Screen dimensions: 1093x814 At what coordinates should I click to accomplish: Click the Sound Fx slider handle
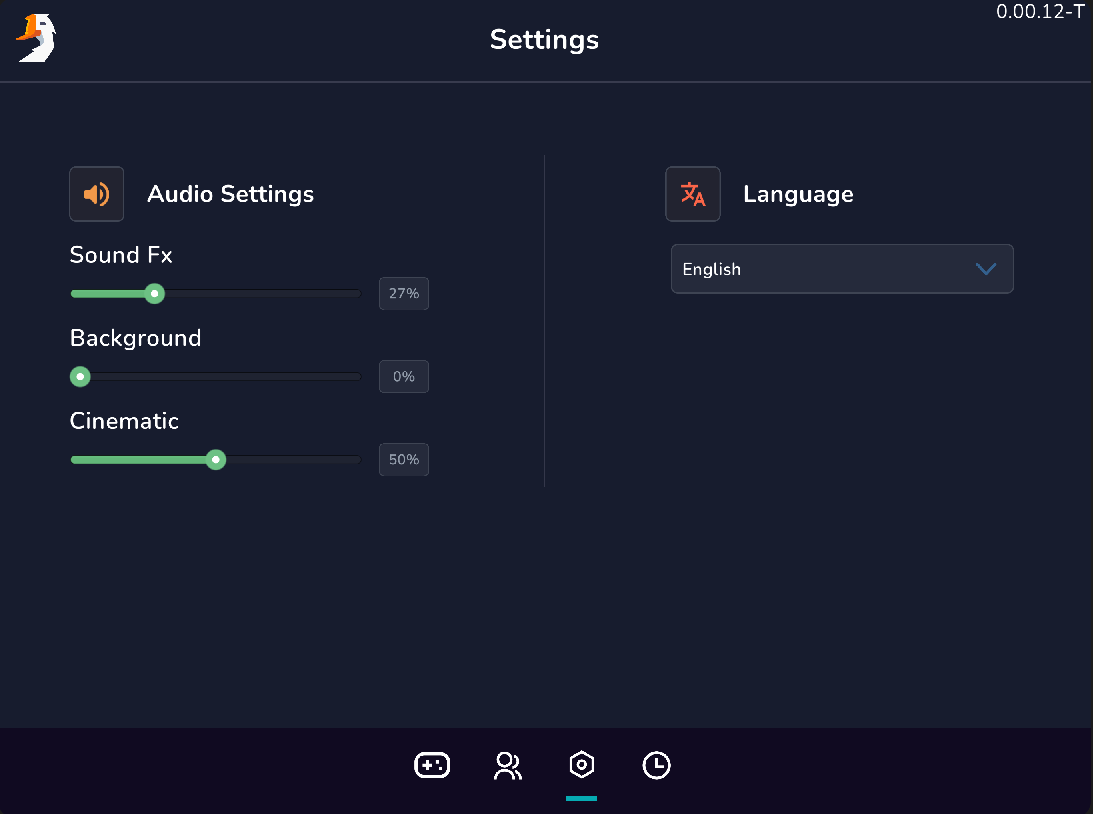tap(155, 293)
